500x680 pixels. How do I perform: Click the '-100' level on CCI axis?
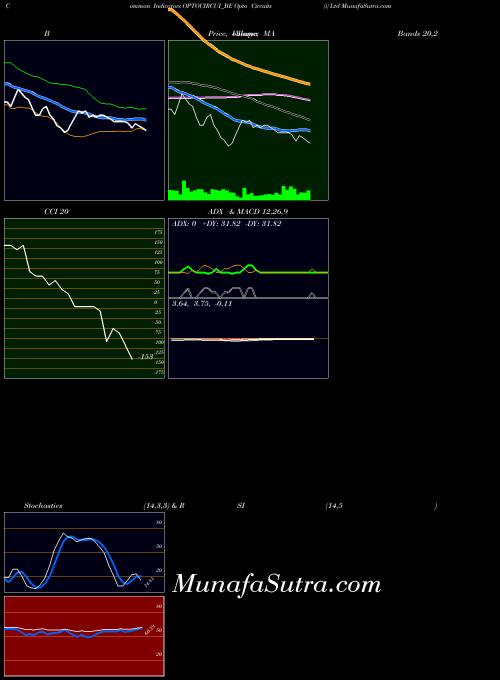159,342
